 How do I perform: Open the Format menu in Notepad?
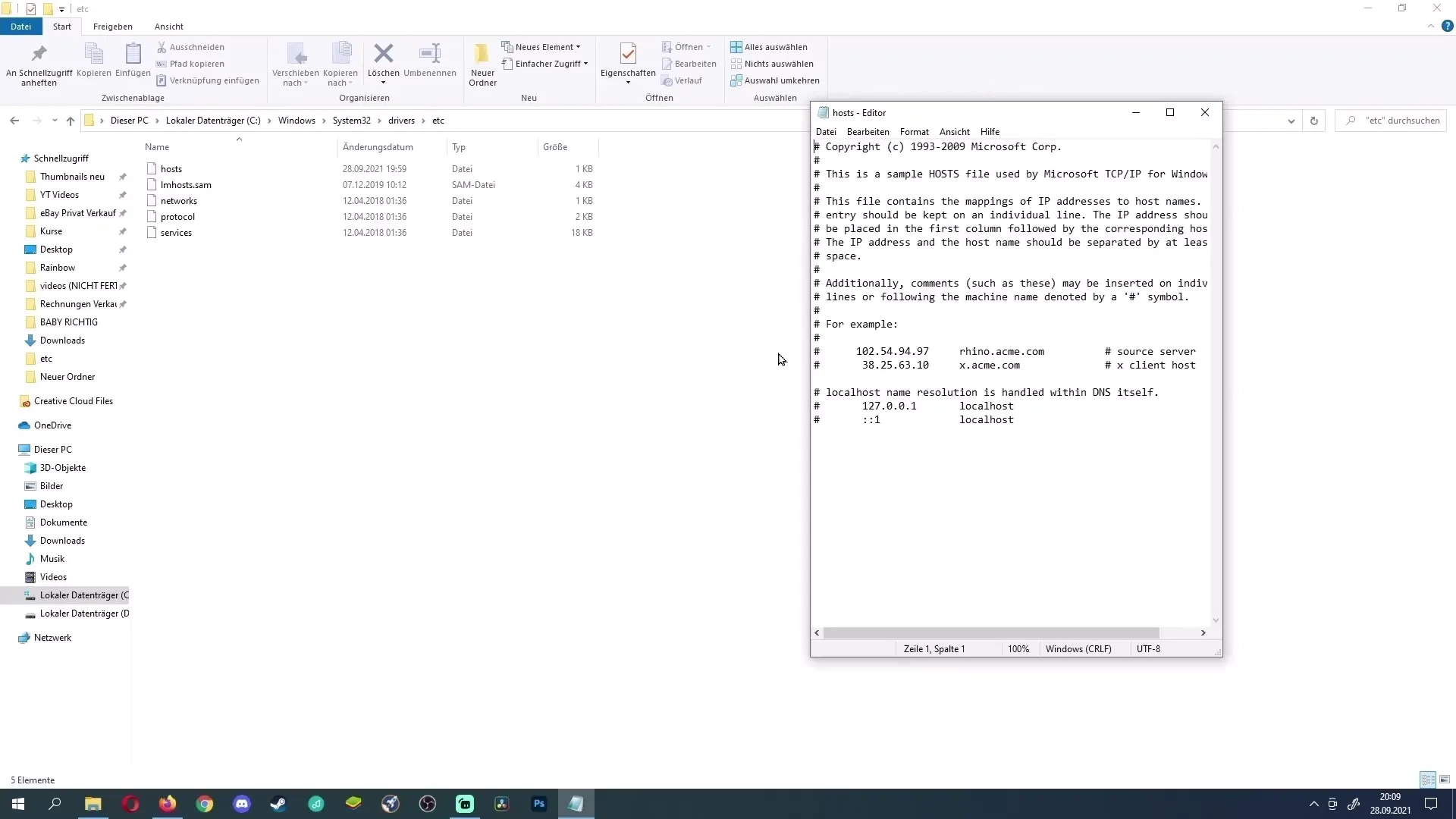[x=914, y=131]
